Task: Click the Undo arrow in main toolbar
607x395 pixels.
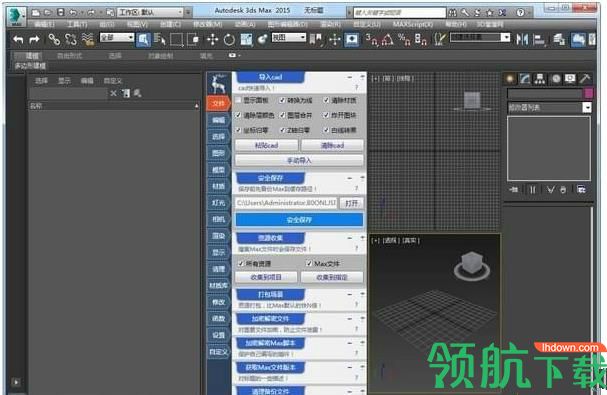Action: (x=18, y=40)
